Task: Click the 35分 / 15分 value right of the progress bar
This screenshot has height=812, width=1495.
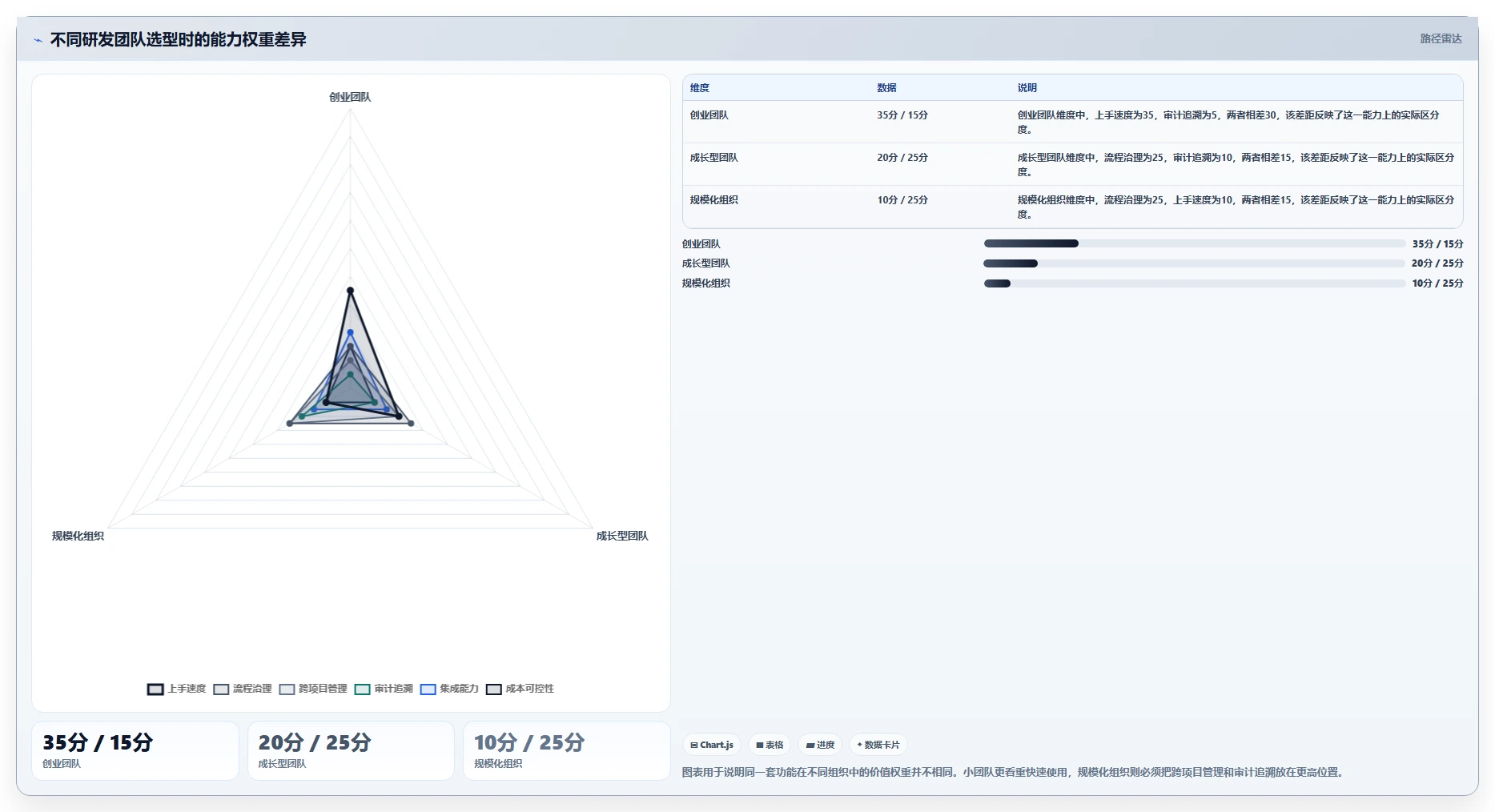Action: coord(1437,244)
